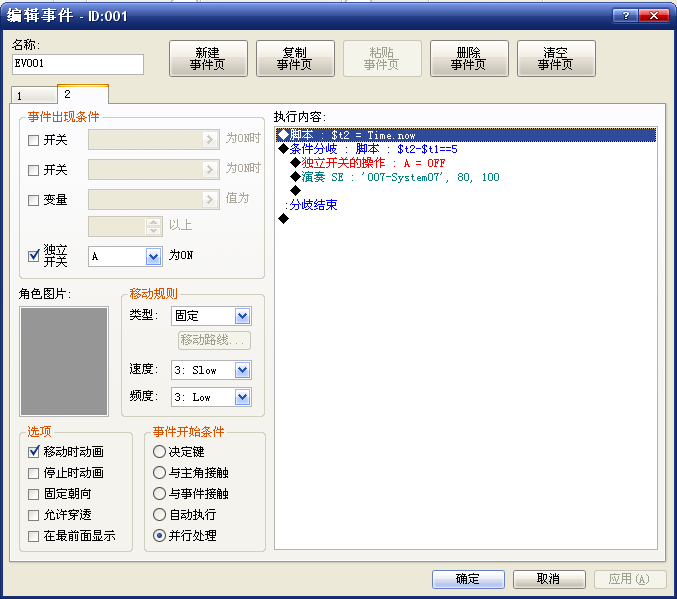Enable the second 开关 condition checkbox
The image size is (677, 599).
point(33,170)
